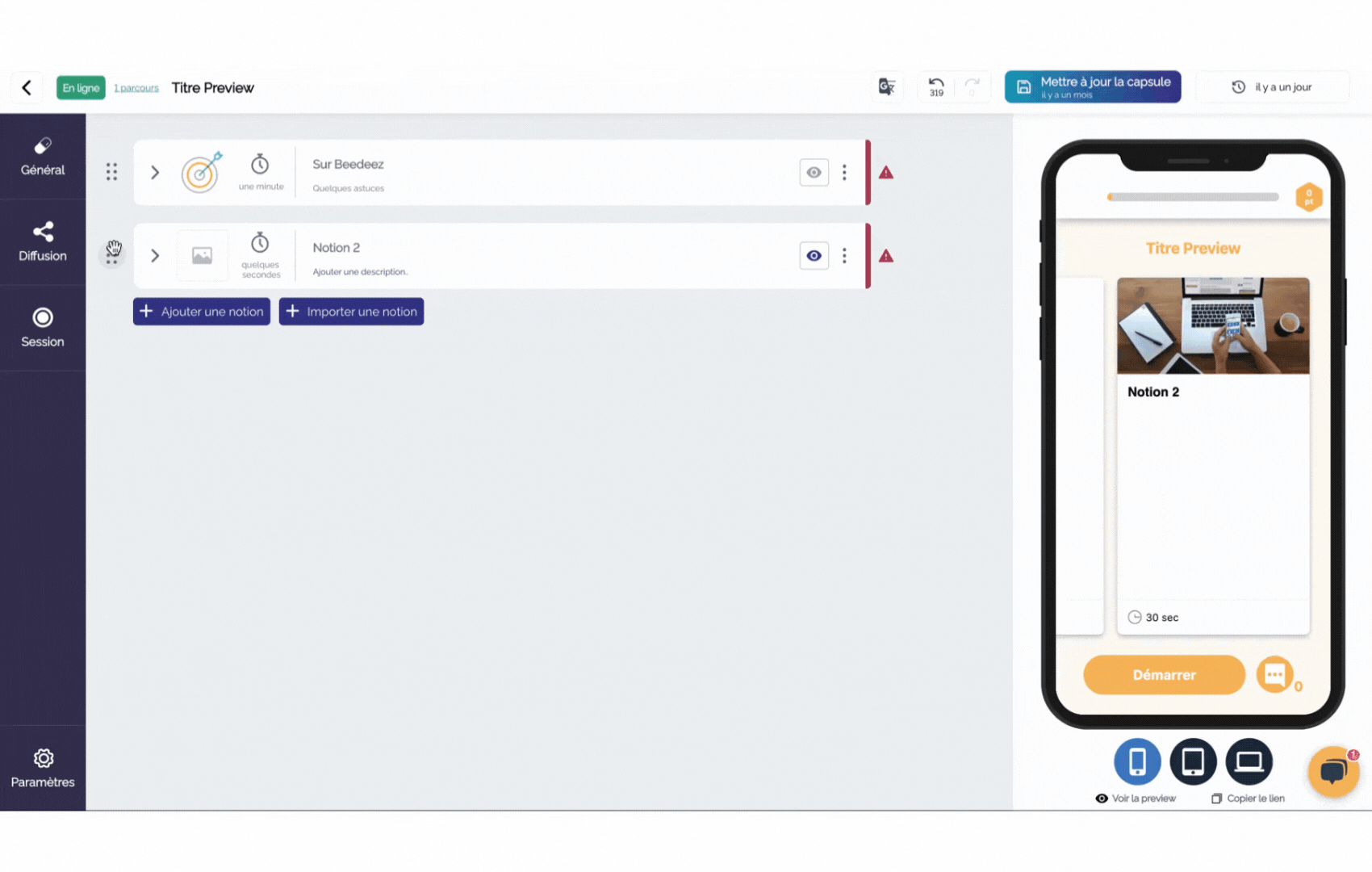Click the progress bar in phone preview
The height and width of the screenshot is (872, 1372).
click(1193, 197)
